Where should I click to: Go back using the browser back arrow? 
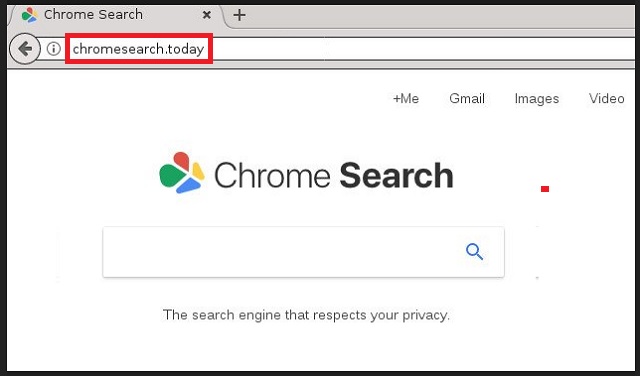pos(24,49)
